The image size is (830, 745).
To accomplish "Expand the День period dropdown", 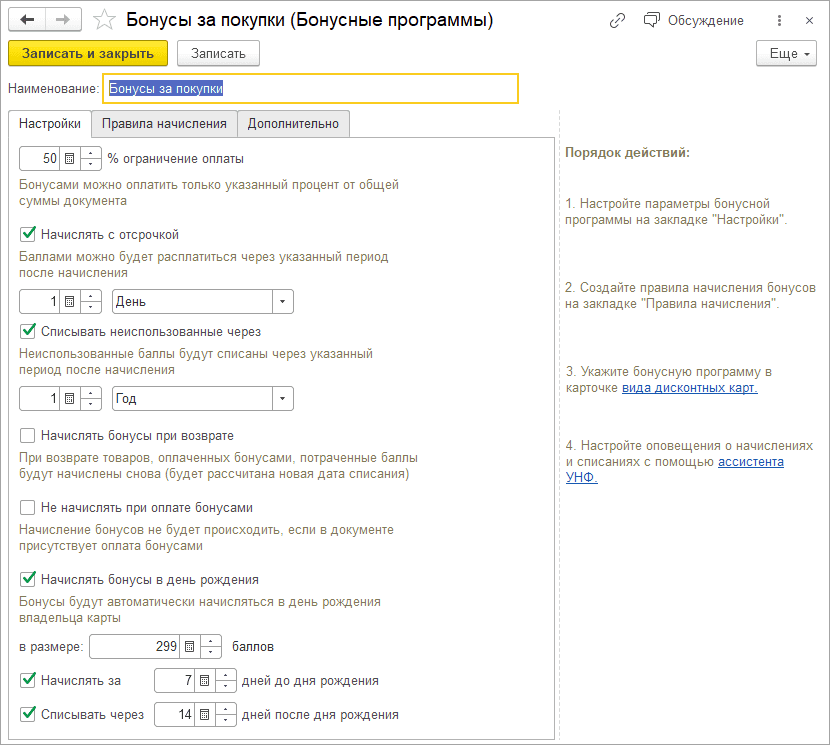I will click(x=283, y=302).
